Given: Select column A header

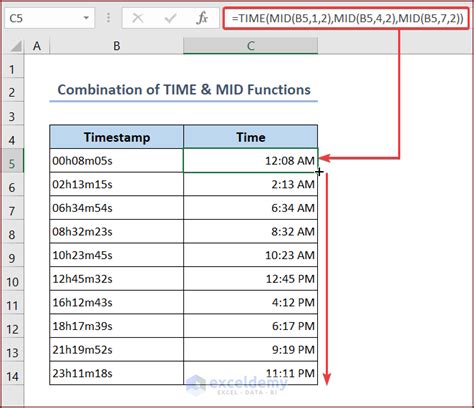Looking at the screenshot, I should click(37, 46).
